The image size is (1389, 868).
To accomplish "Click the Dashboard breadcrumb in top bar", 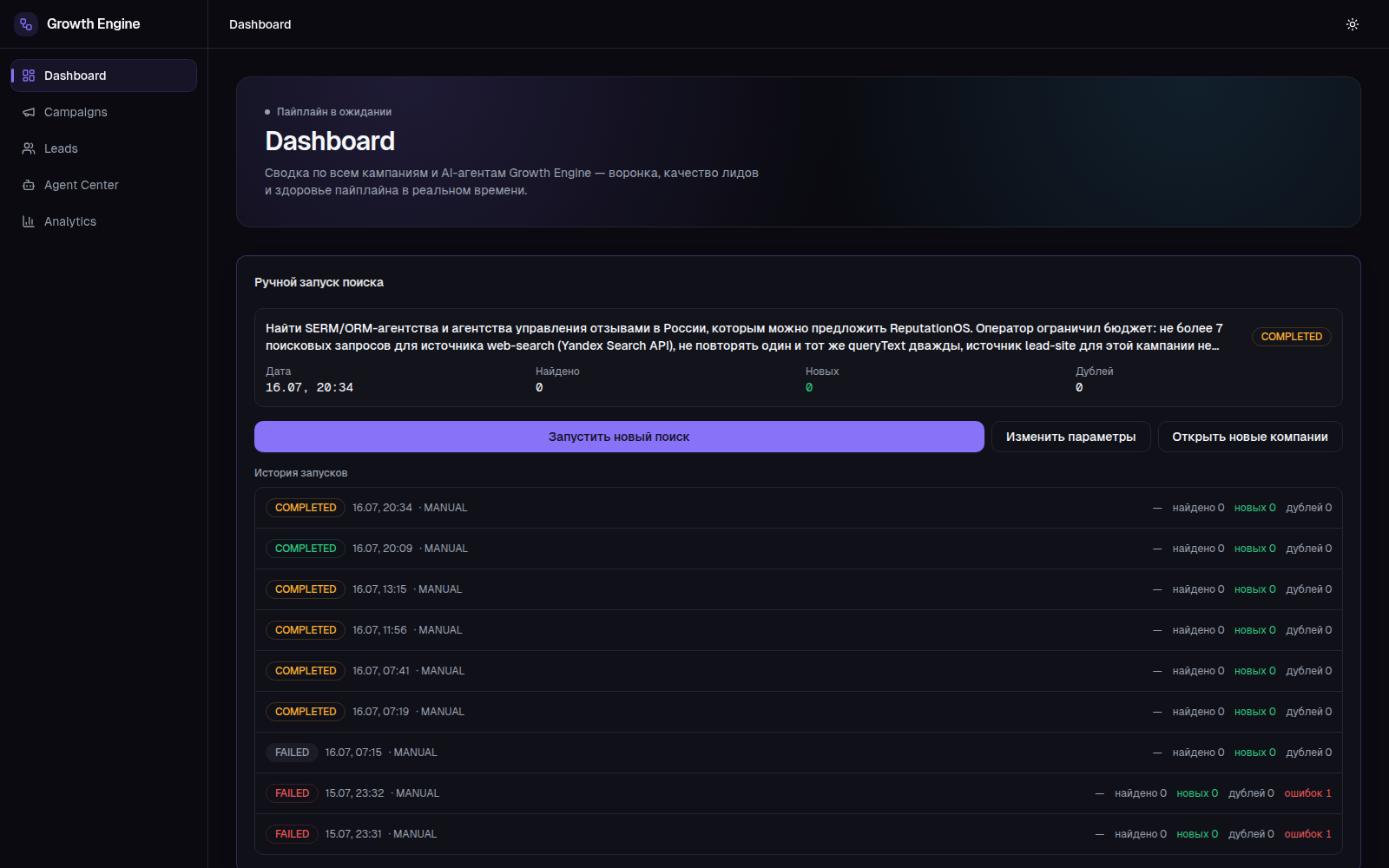I will click(x=260, y=24).
